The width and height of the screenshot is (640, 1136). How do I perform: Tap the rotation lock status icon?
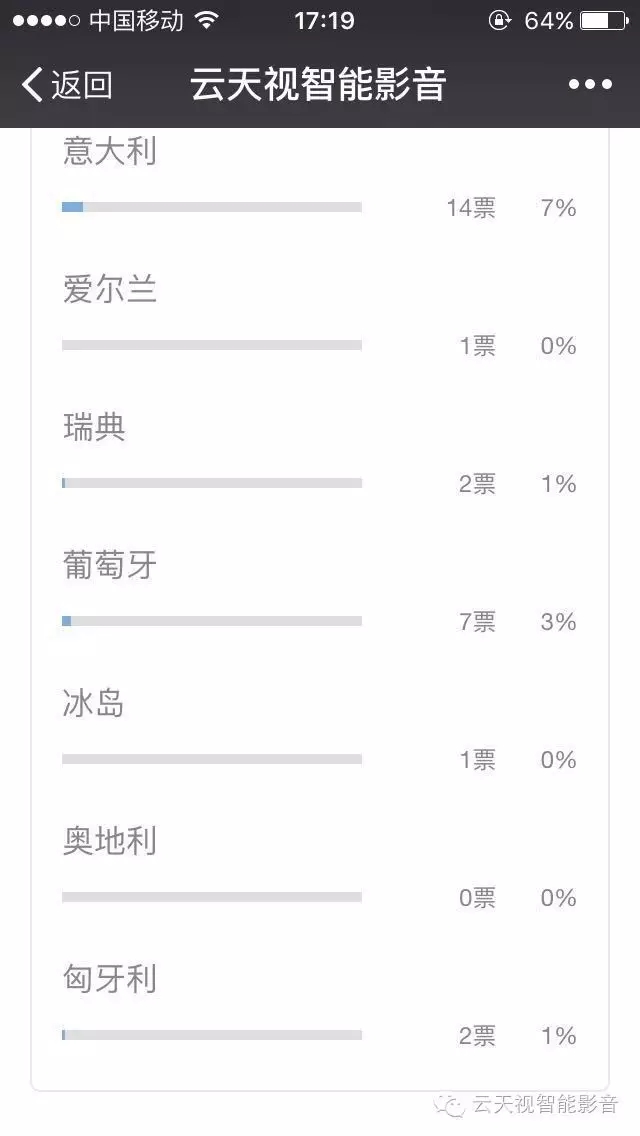click(499, 21)
